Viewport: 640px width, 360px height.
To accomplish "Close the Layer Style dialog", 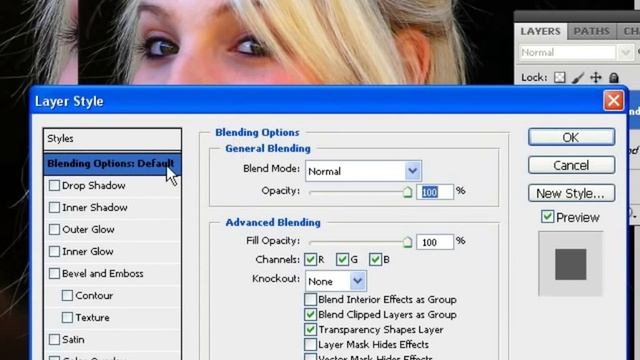I will tap(613, 100).
